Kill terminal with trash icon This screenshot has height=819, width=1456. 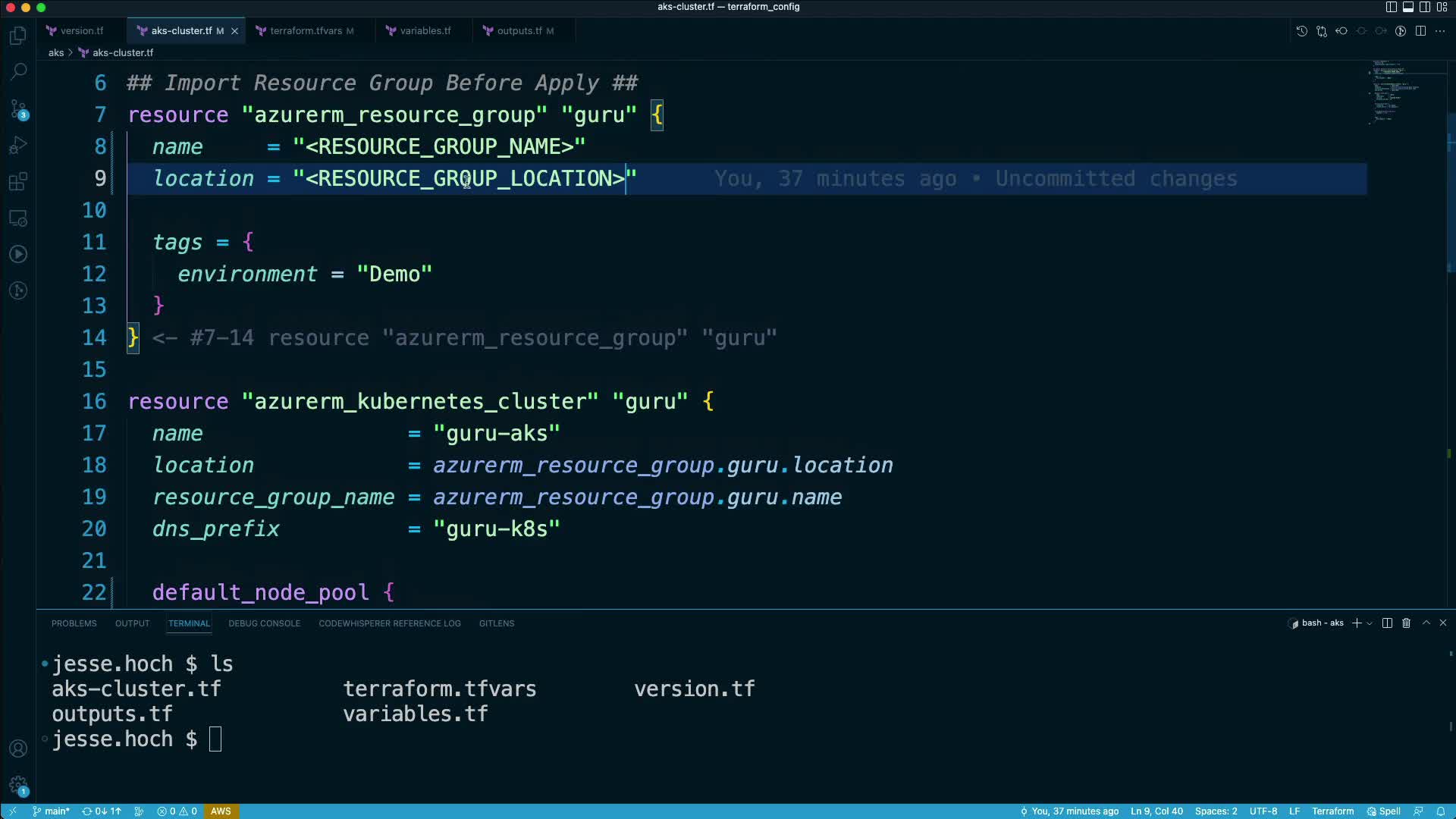(x=1406, y=623)
